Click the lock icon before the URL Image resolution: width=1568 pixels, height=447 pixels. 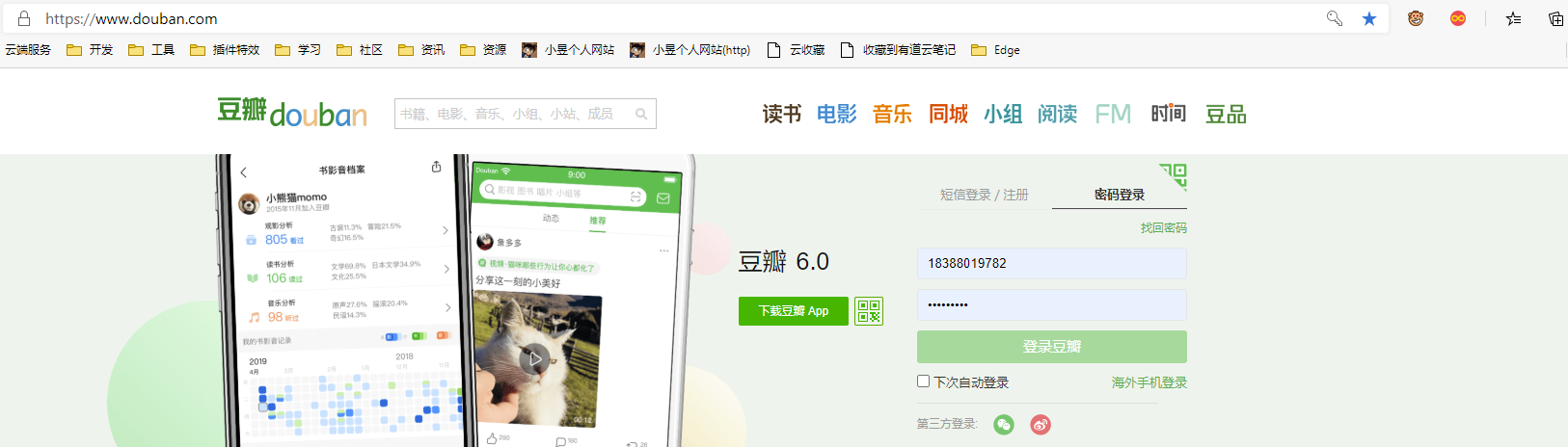(24, 18)
